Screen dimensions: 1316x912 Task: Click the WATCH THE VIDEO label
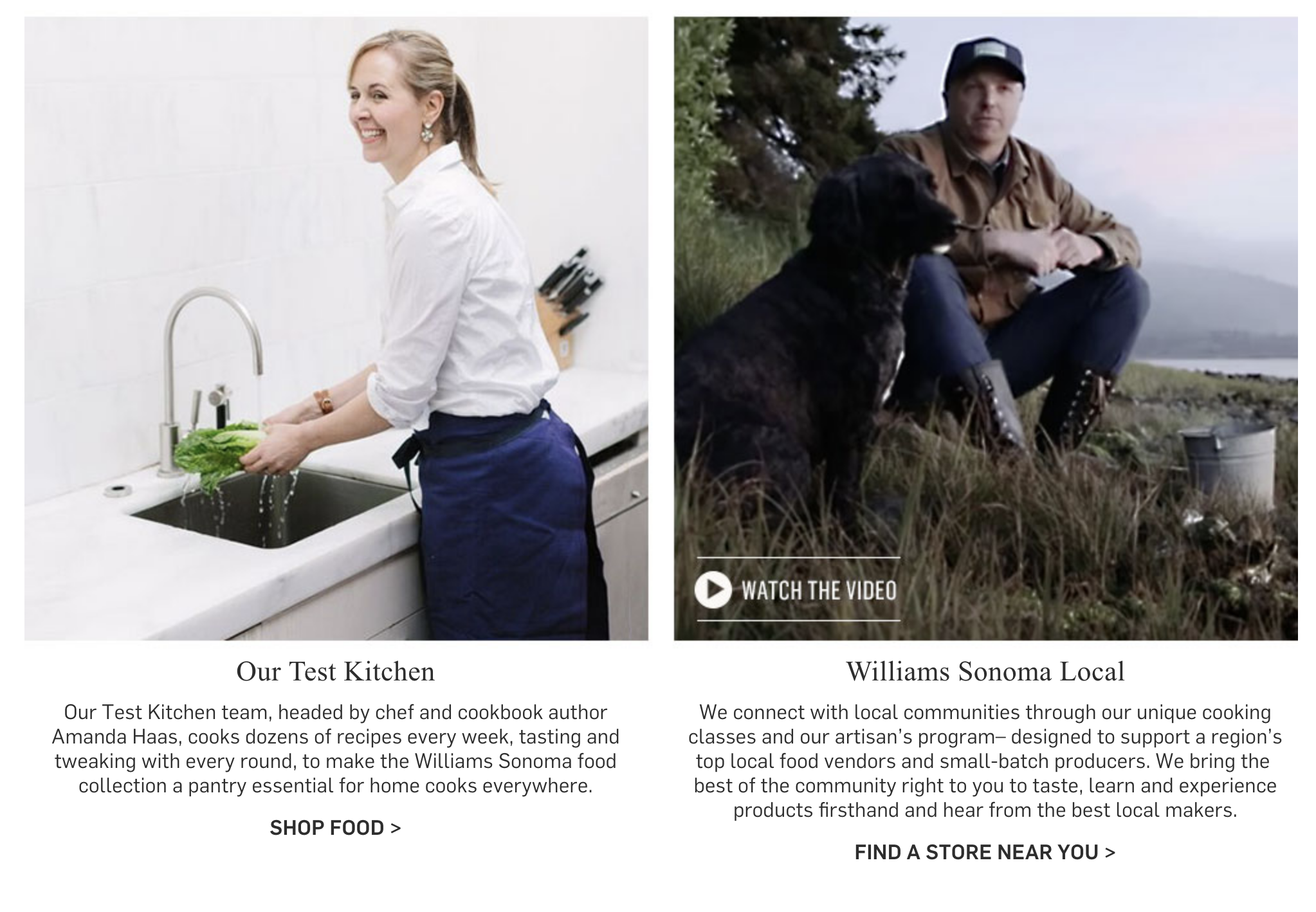819,590
